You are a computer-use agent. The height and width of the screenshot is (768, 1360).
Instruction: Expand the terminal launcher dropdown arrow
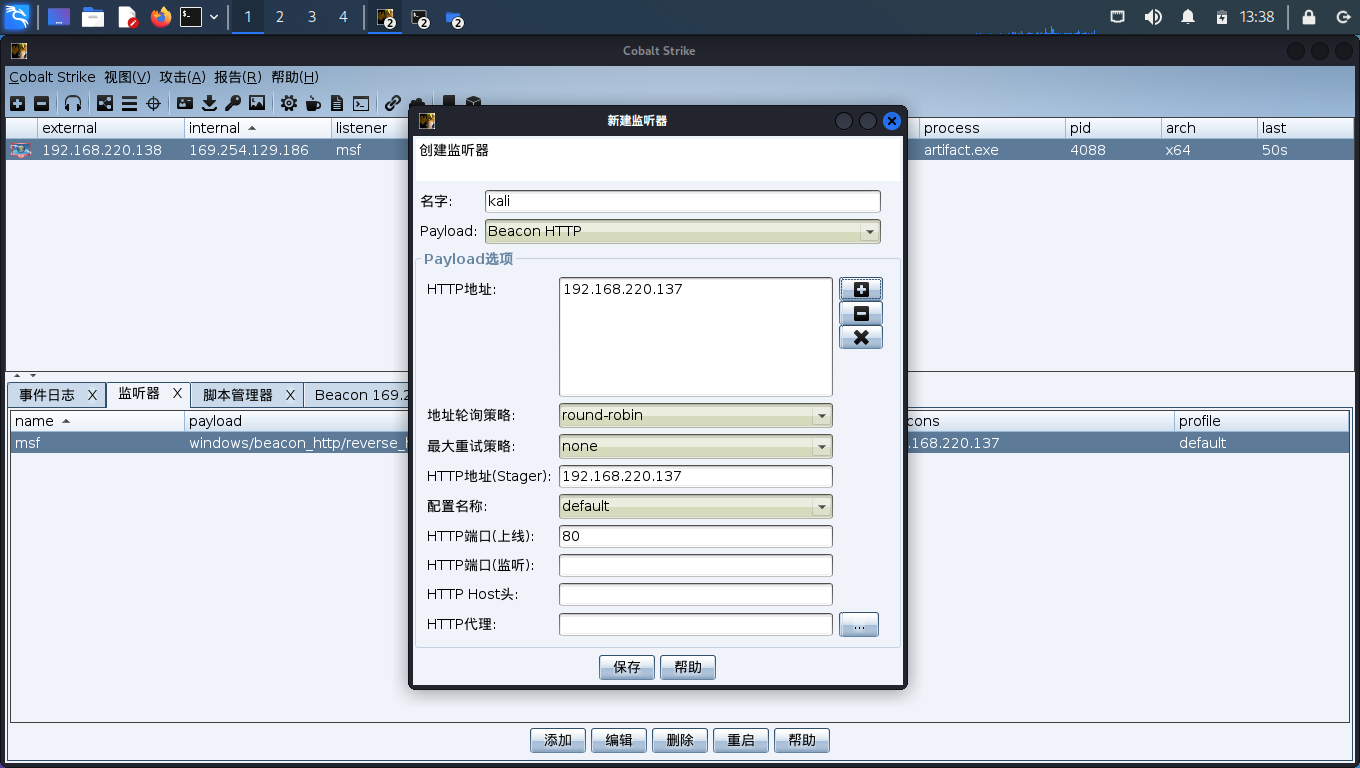coord(214,16)
